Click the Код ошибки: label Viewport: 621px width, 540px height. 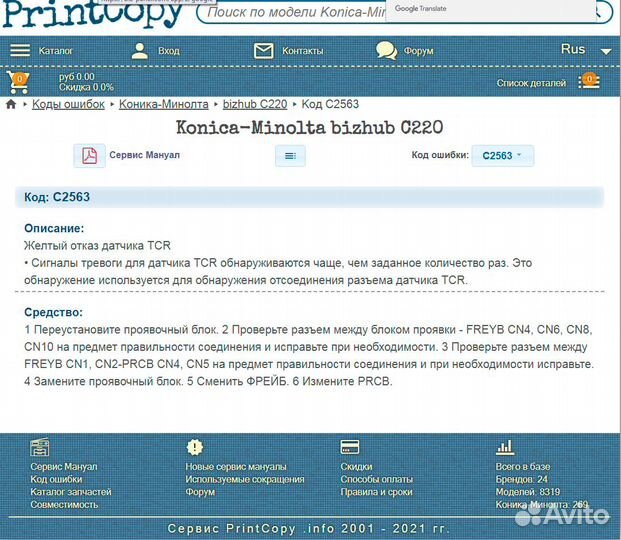(440, 155)
